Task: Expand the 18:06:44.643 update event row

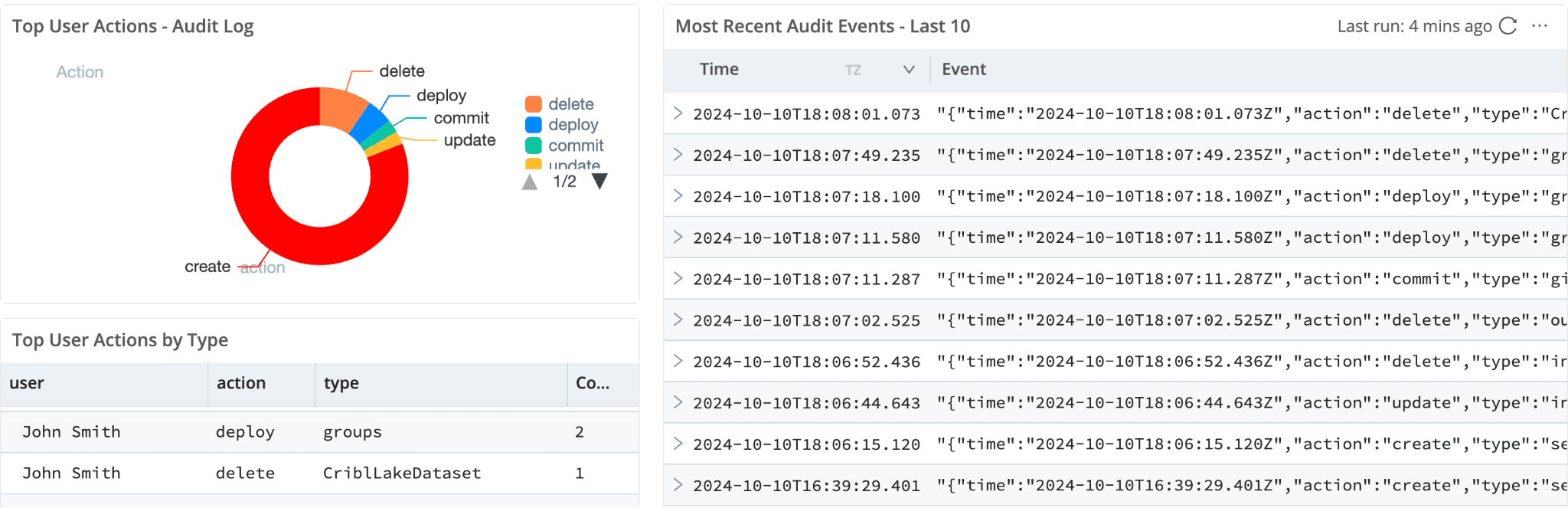Action: click(678, 403)
